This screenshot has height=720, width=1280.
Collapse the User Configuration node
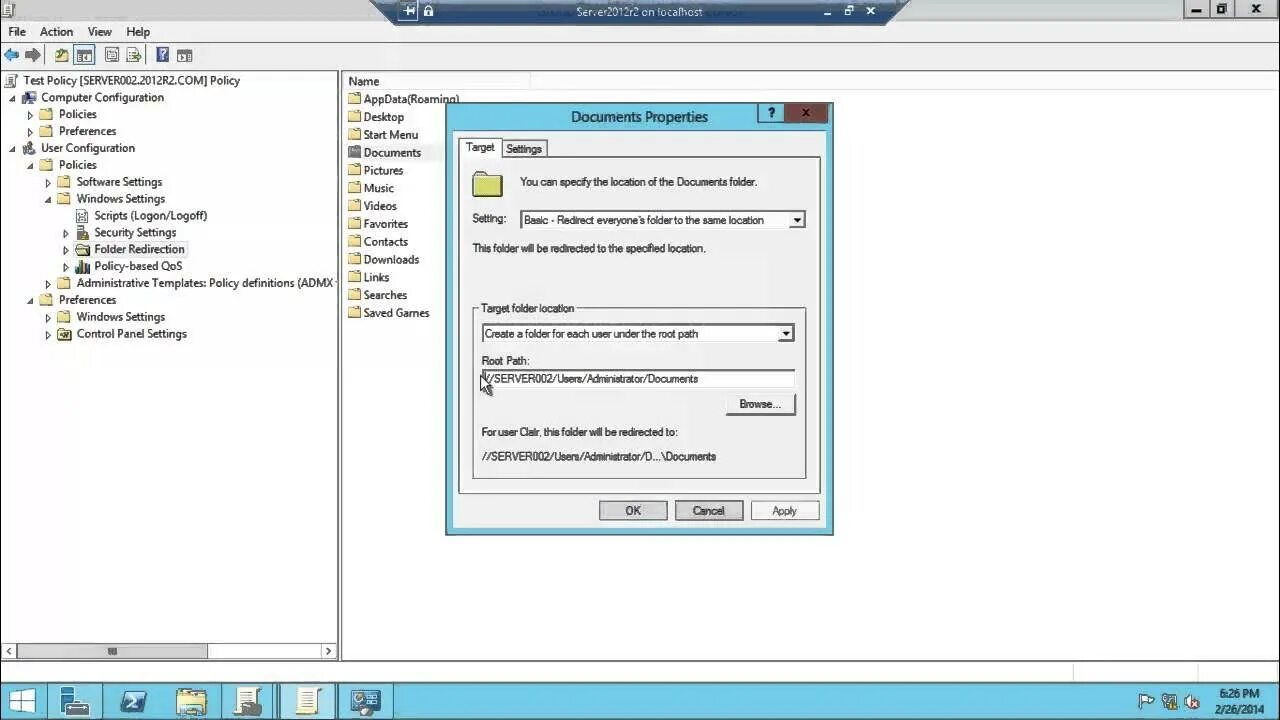pyautogui.click(x=12, y=148)
